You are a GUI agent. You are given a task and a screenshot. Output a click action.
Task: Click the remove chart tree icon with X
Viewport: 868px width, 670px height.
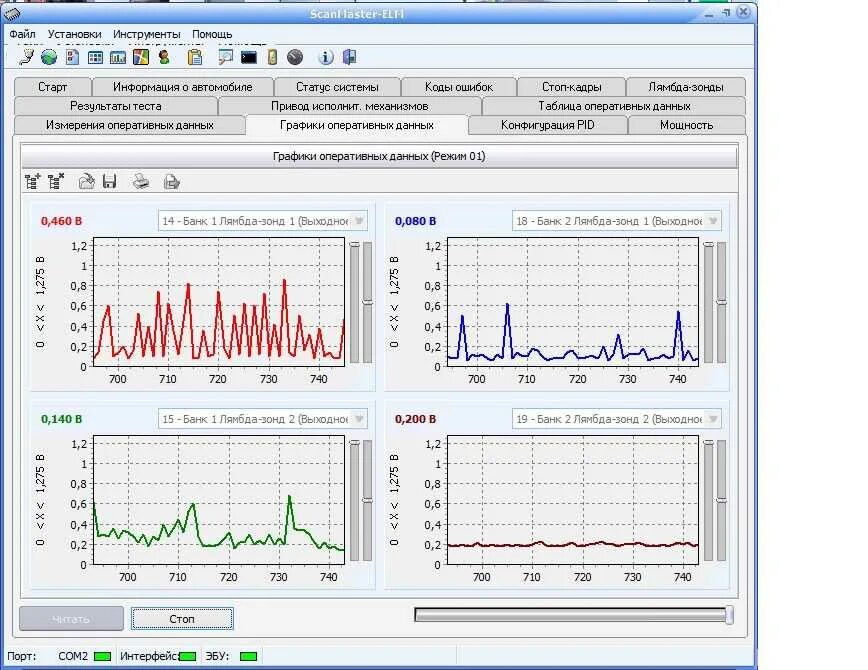[x=56, y=181]
